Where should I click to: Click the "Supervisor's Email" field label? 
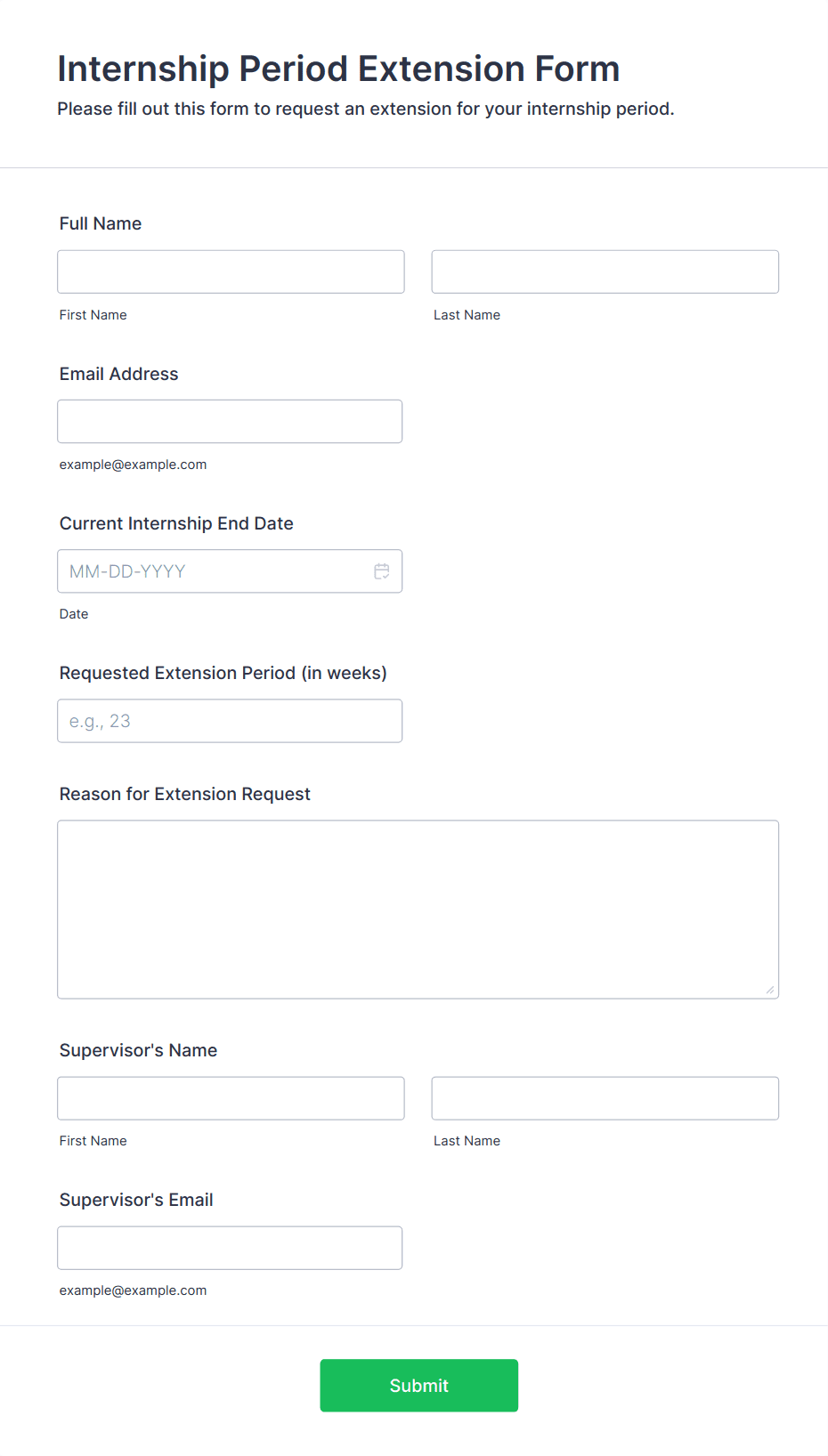click(136, 1200)
